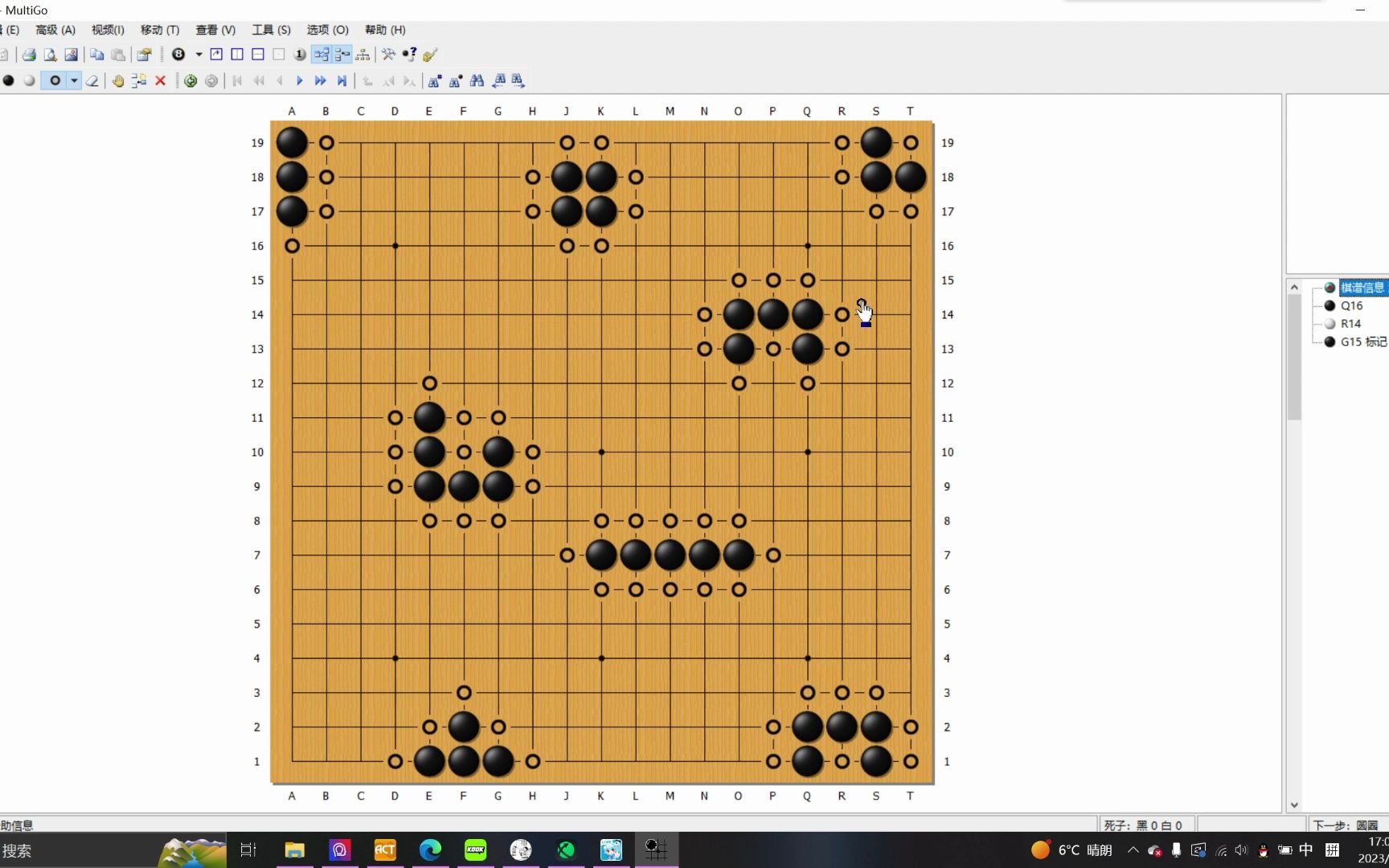Collapse the move tree panel with the chevron

(x=1293, y=286)
